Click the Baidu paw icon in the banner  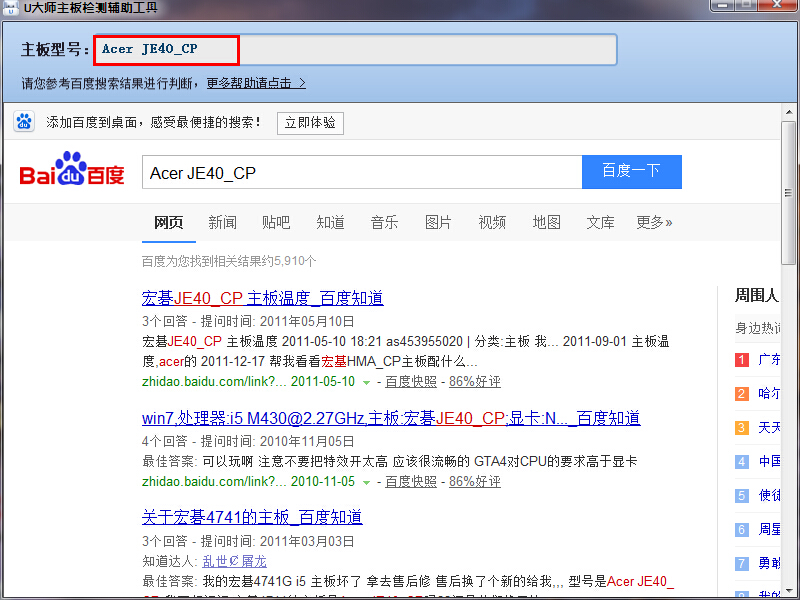point(25,122)
